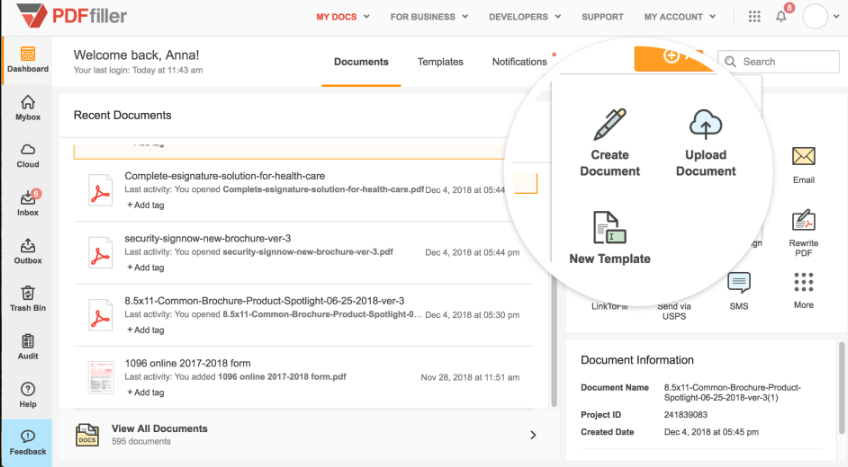Image resolution: width=848 pixels, height=467 pixels.
Task: Click the Rewrite PDF icon
Action: pyautogui.click(x=804, y=221)
